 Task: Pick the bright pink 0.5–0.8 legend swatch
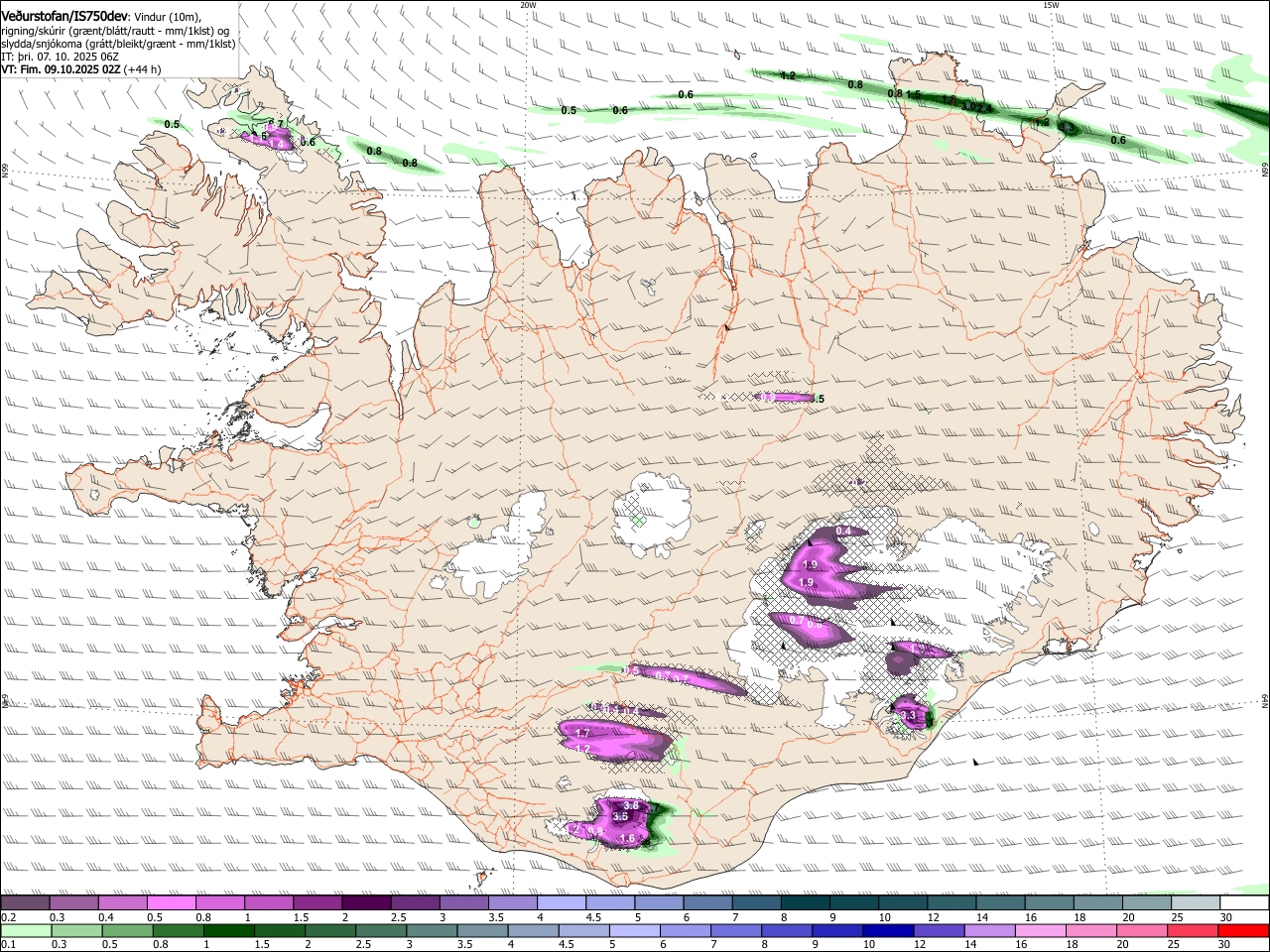coord(173,902)
